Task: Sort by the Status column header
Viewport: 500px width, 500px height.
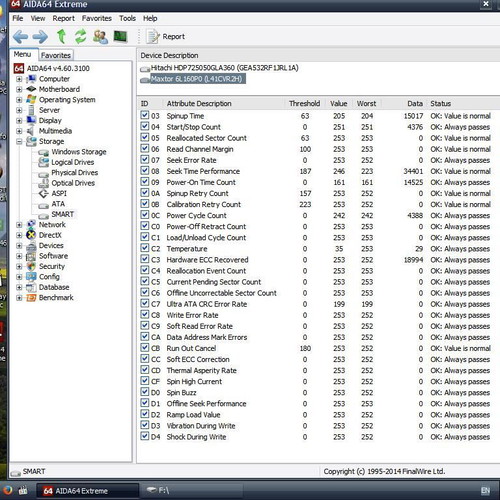Action: 440,103
